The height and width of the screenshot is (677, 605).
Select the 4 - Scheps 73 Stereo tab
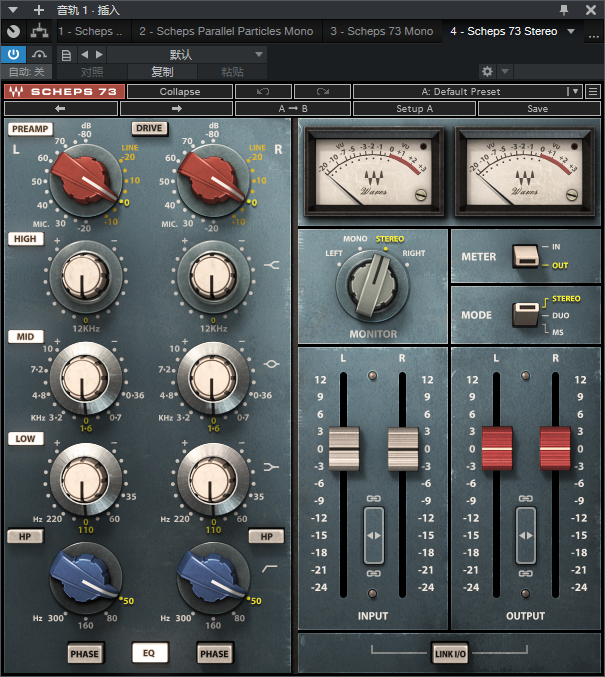[x=504, y=31]
